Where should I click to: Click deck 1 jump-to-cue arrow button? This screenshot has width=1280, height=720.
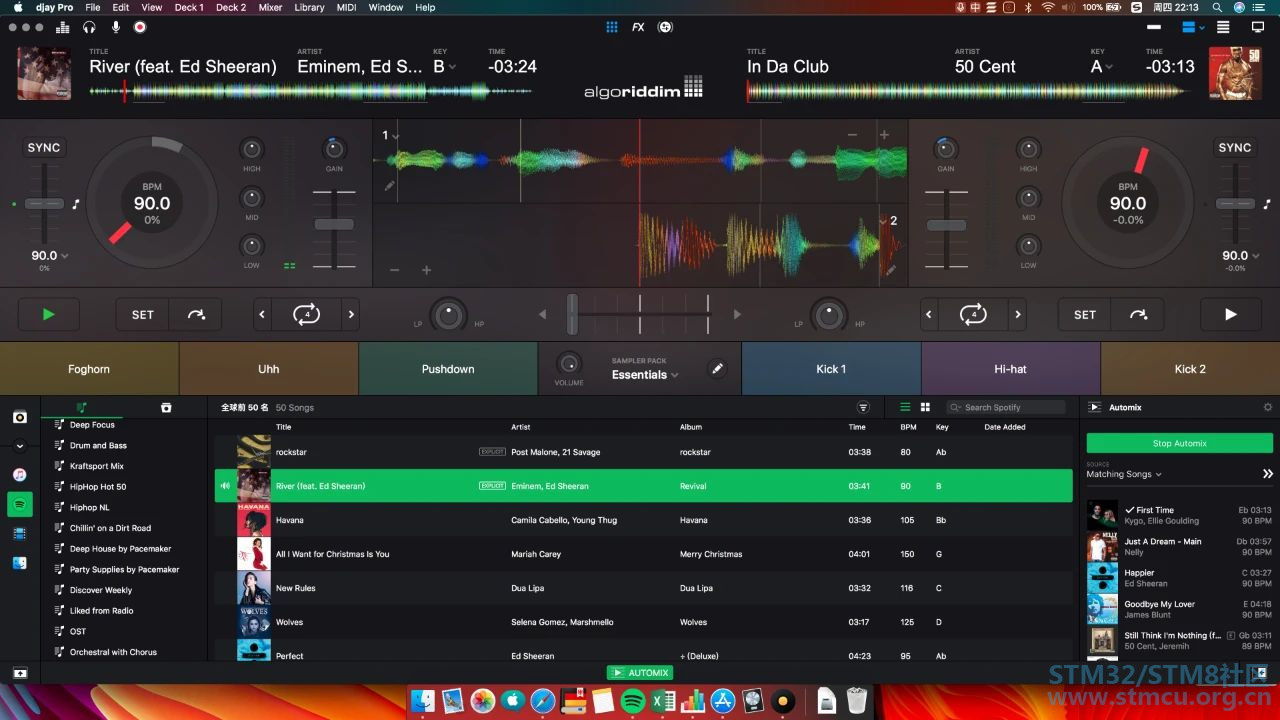click(196, 314)
